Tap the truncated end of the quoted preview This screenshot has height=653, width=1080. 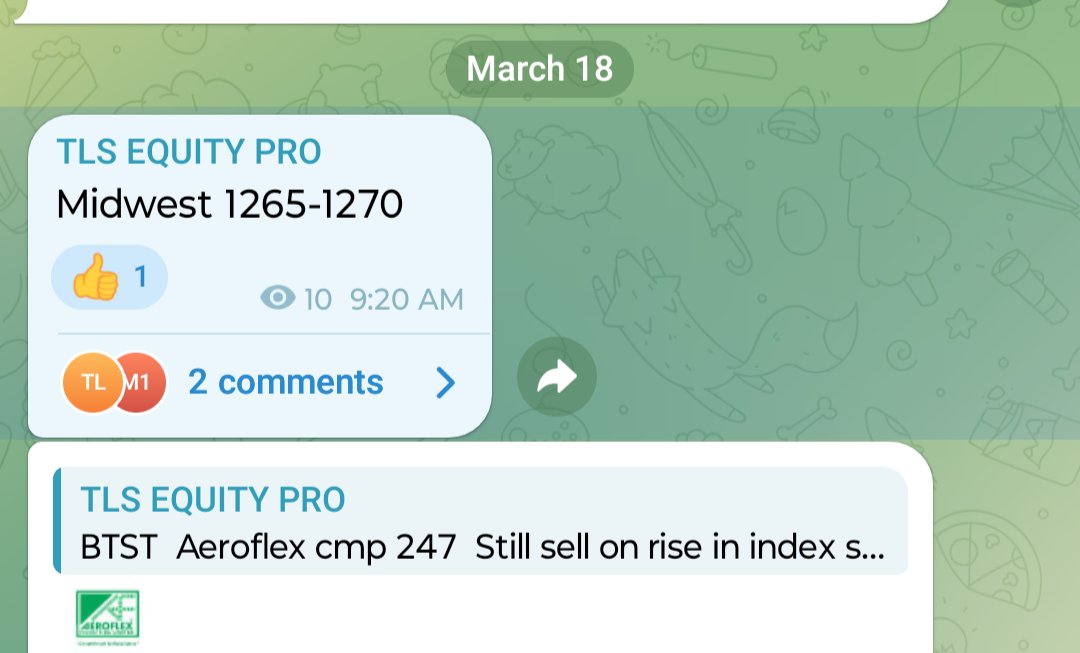click(x=862, y=548)
